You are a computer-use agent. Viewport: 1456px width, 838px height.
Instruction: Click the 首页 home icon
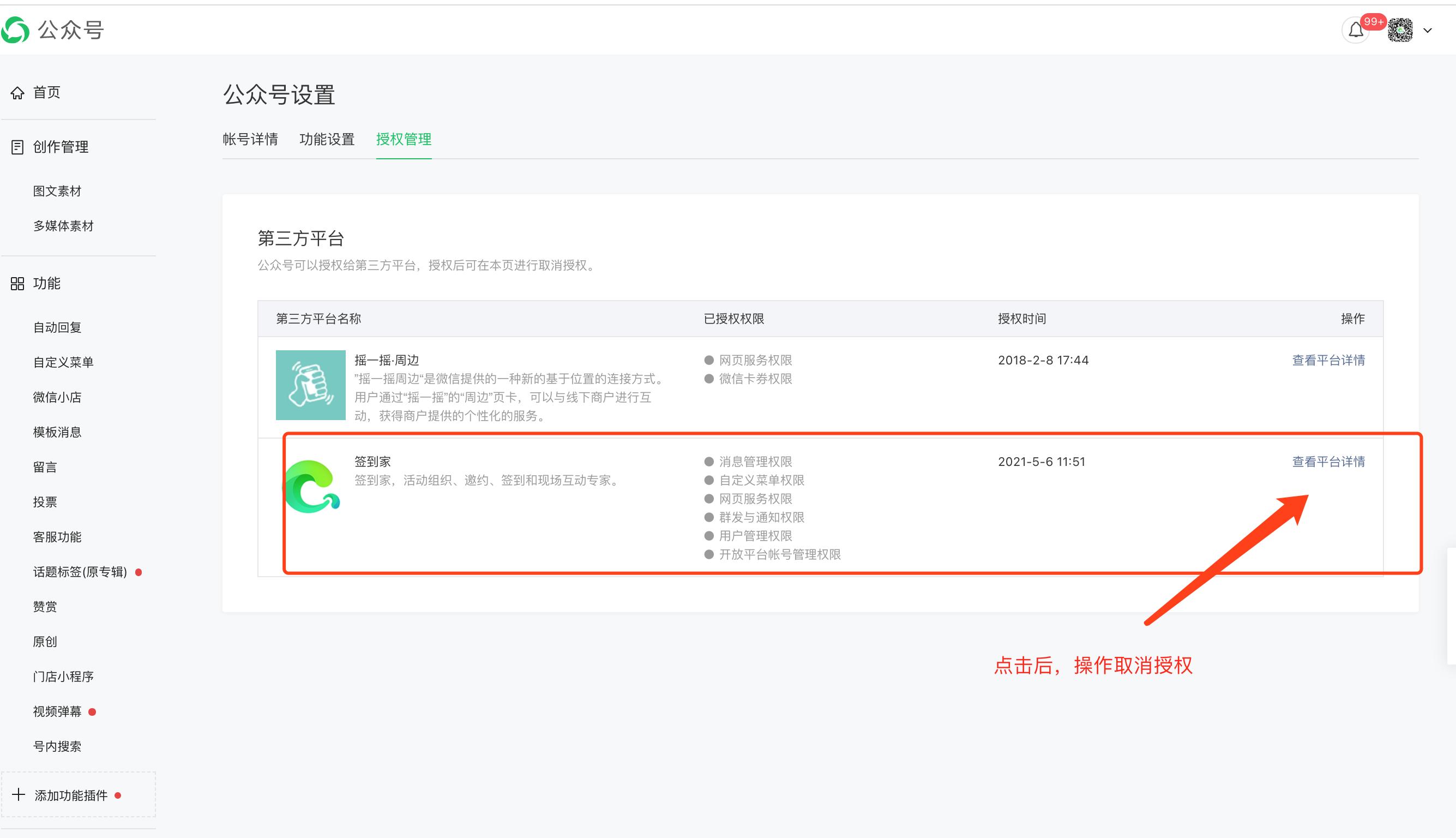click(17, 93)
